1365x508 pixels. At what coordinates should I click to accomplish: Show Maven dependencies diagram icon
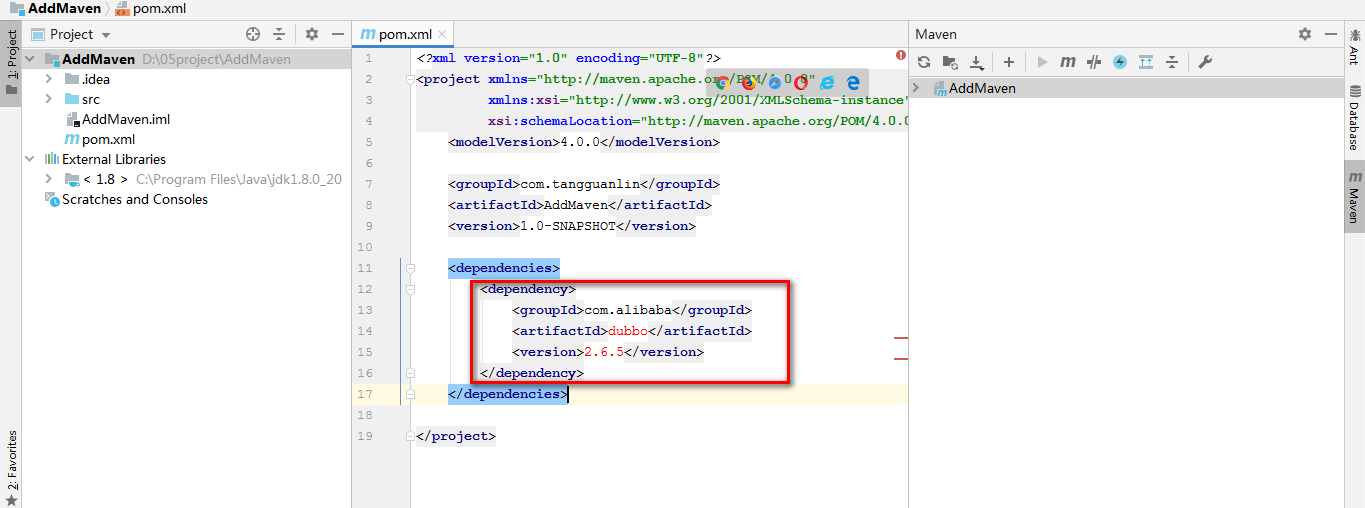click(1146, 62)
